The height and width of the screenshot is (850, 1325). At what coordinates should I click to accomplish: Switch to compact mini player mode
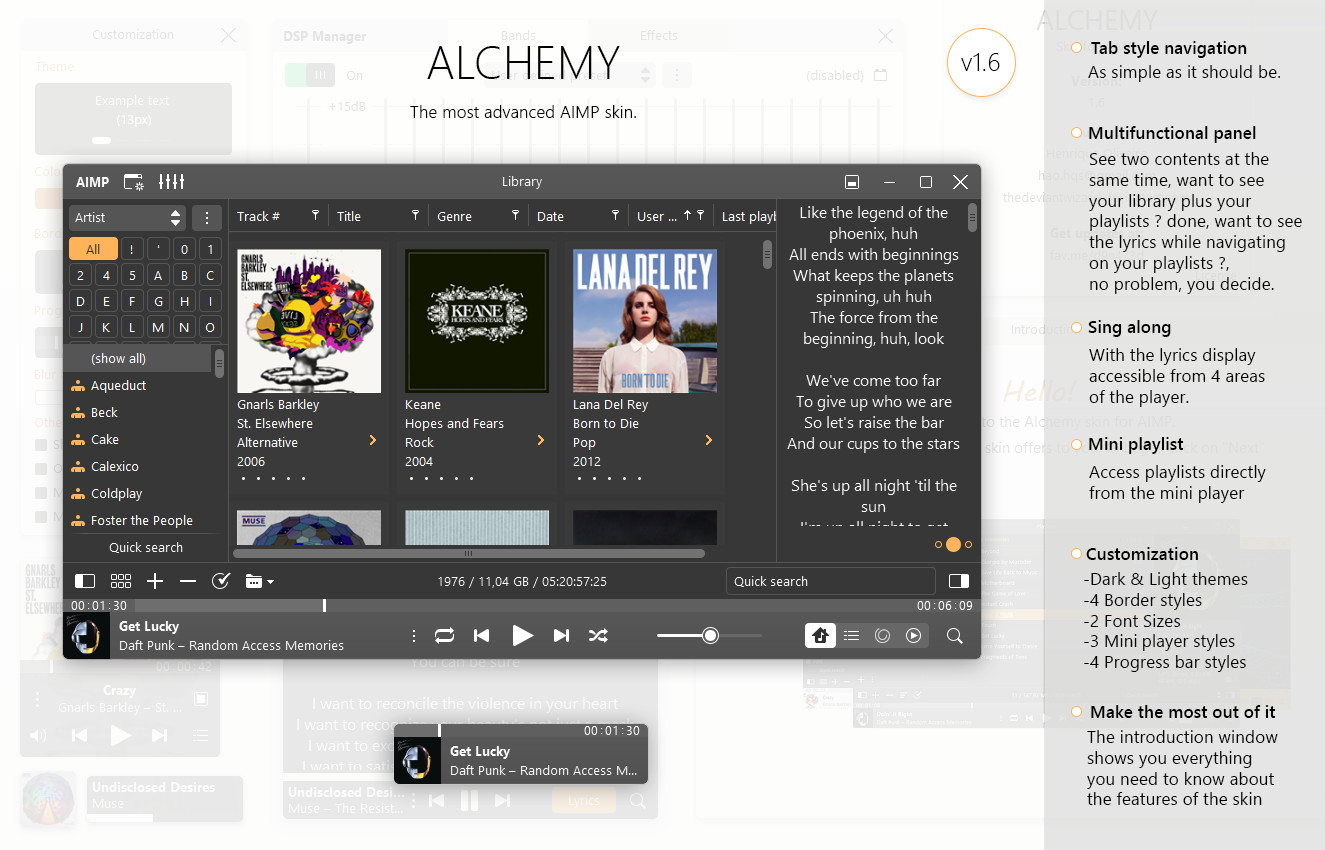pyautogui.click(x=852, y=182)
